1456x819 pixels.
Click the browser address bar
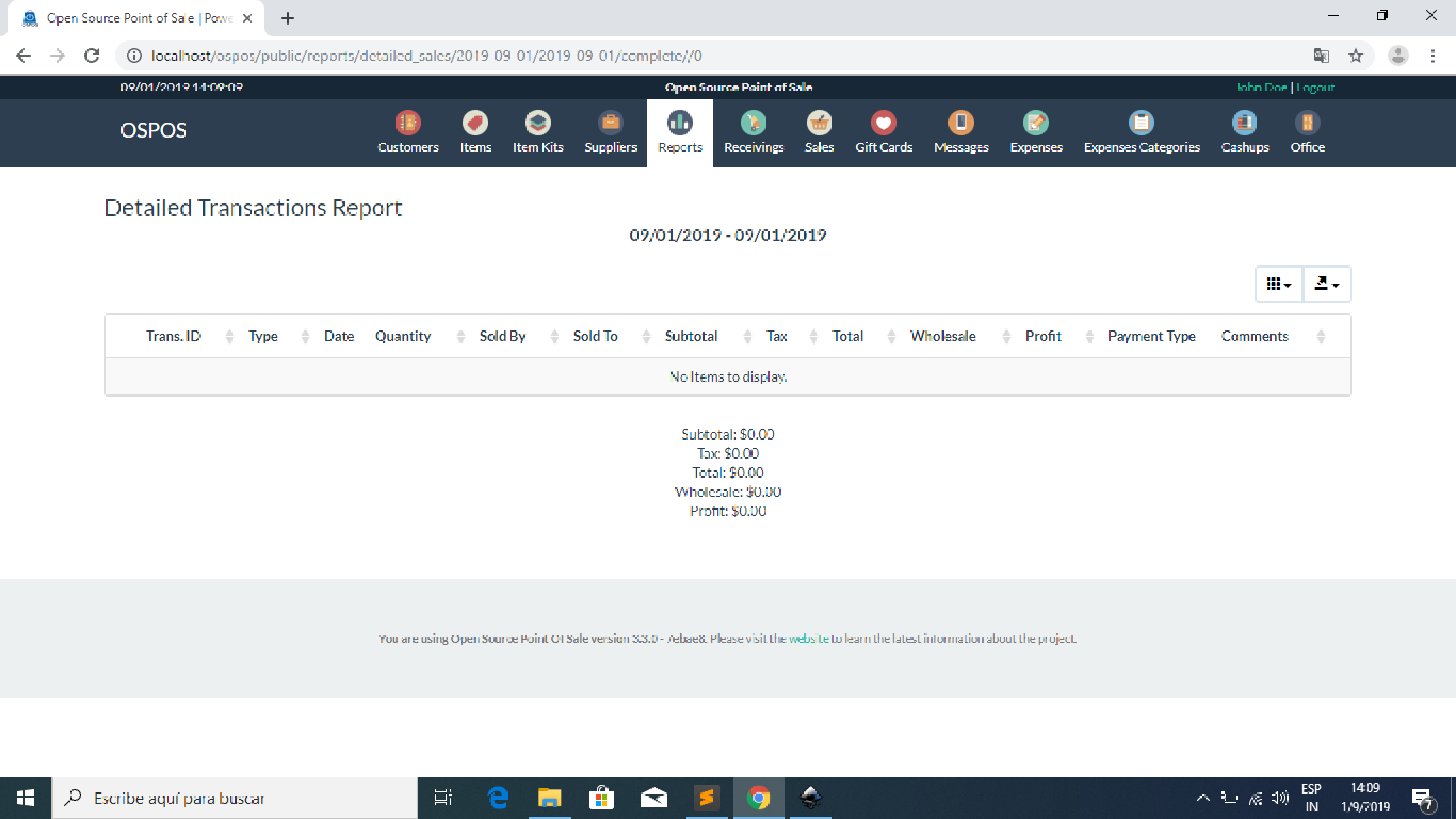click(478, 55)
